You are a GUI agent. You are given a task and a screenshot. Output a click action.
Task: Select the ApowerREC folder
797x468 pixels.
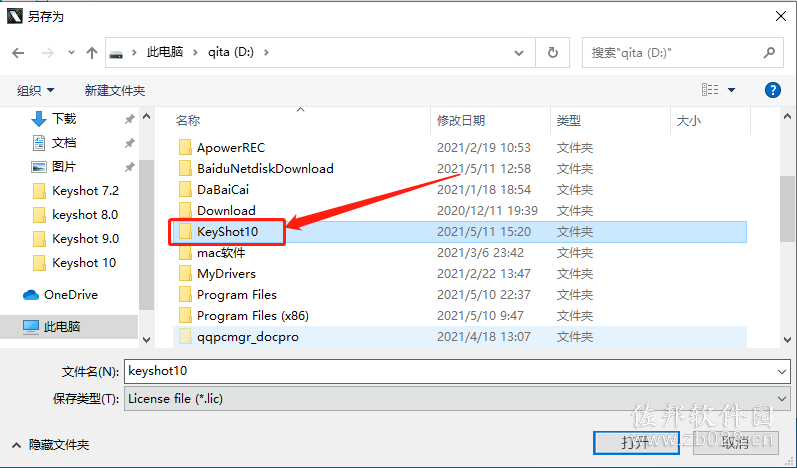pos(231,148)
